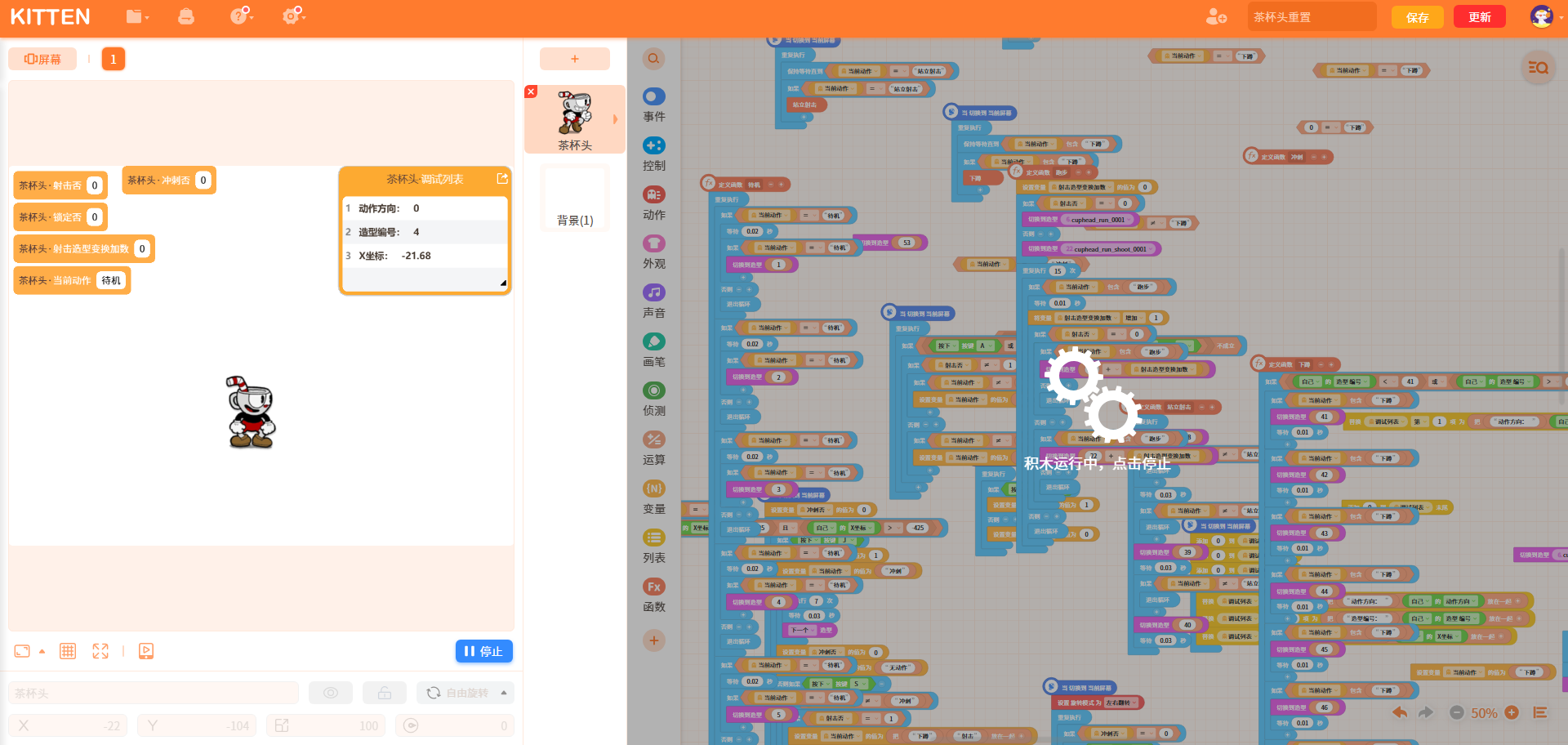The width and height of the screenshot is (1568, 745).
Task: Click the add collaborator icon
Action: [1217, 17]
